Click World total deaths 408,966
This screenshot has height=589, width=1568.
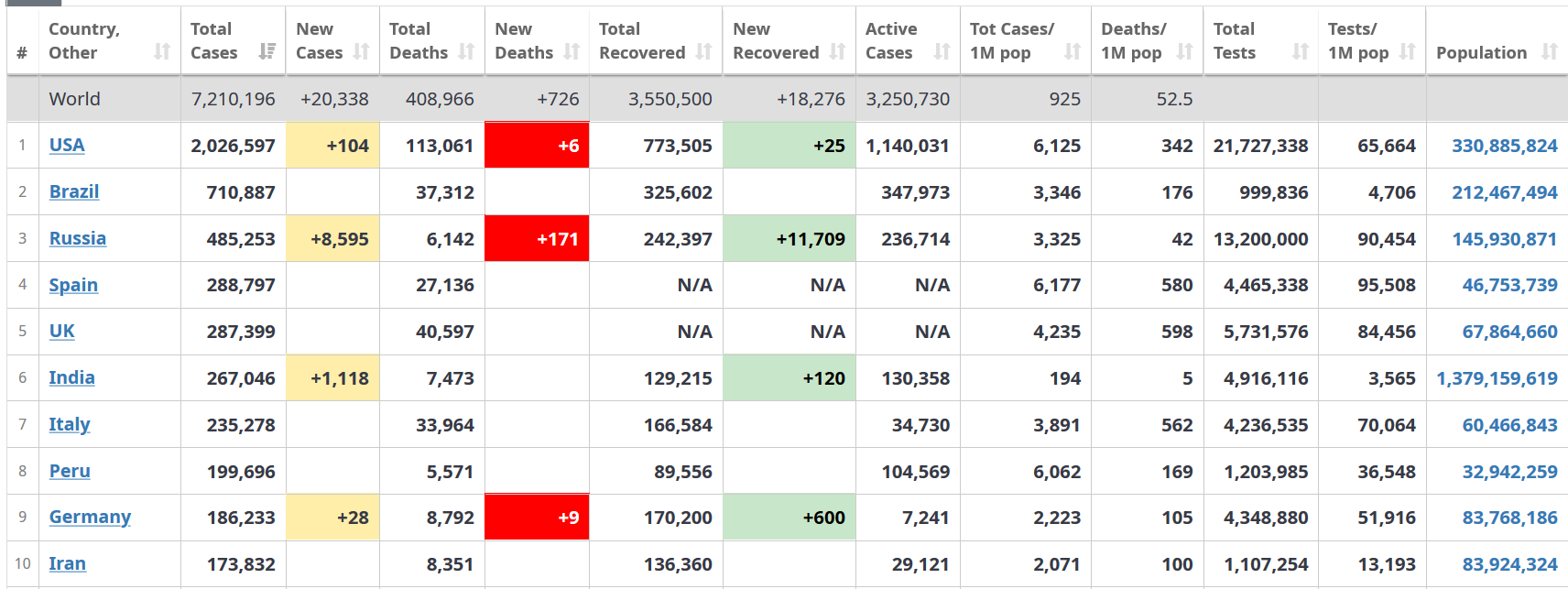[440, 99]
